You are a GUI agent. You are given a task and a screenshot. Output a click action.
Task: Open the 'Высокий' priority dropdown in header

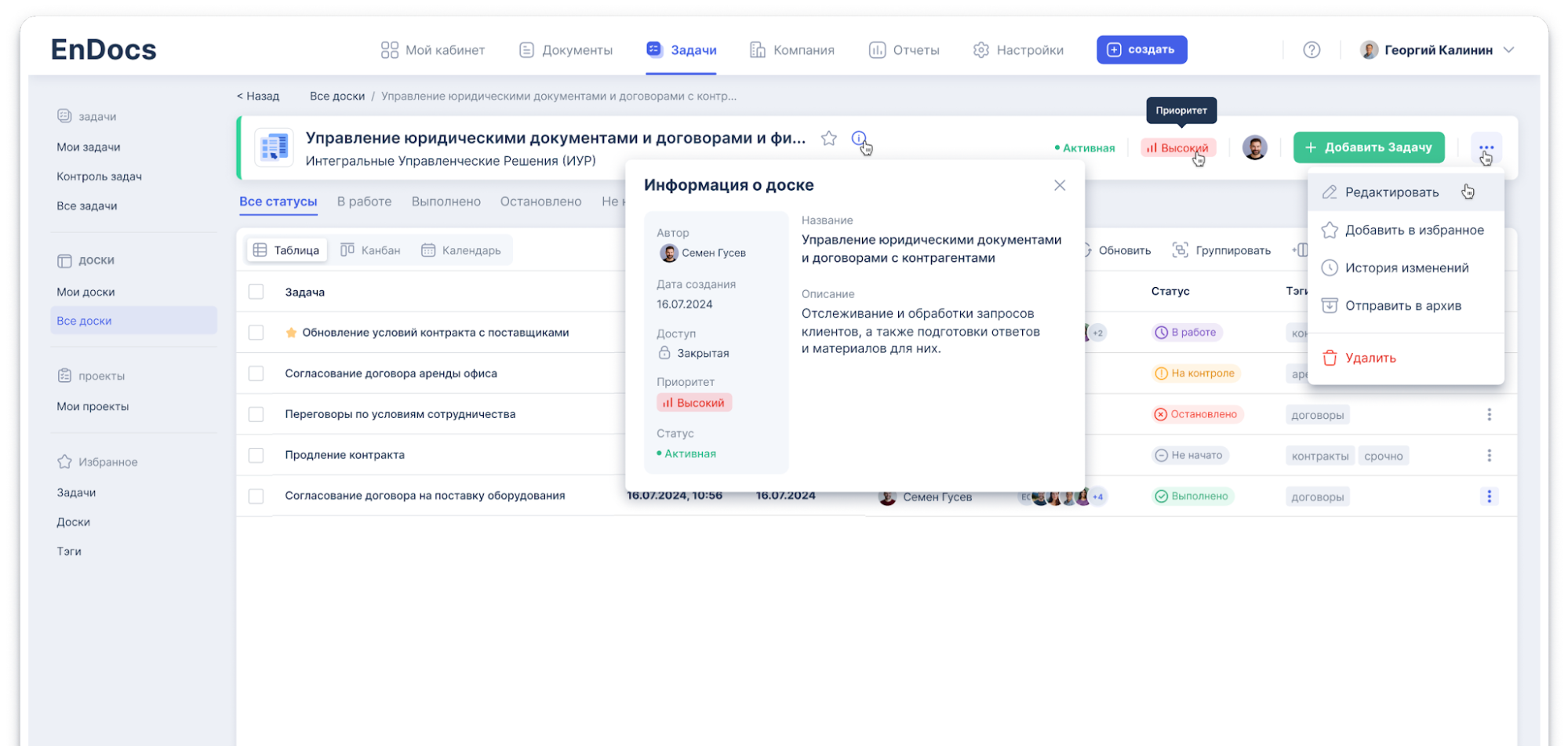pyautogui.click(x=1178, y=147)
